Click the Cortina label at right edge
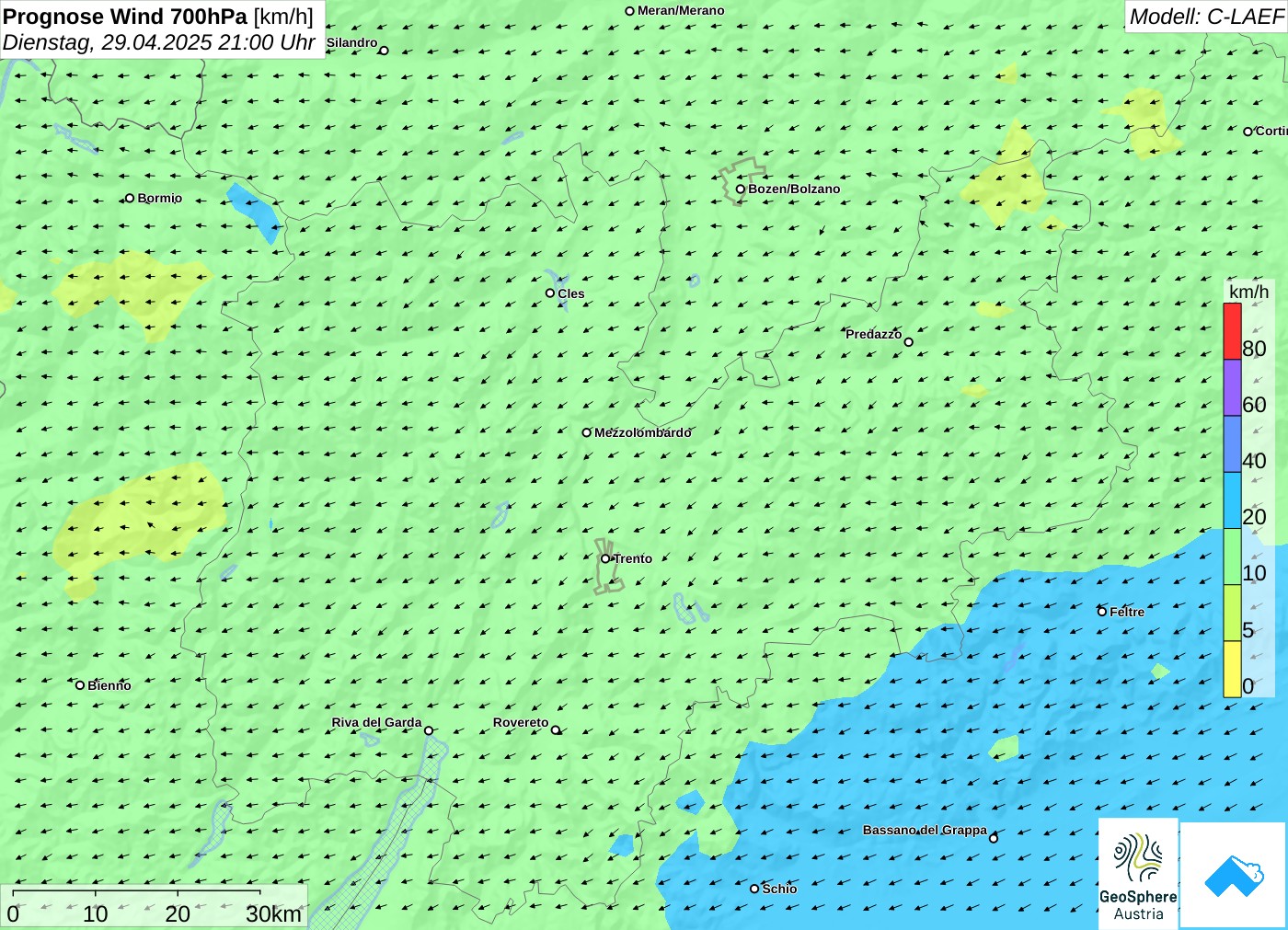 [x=1271, y=131]
